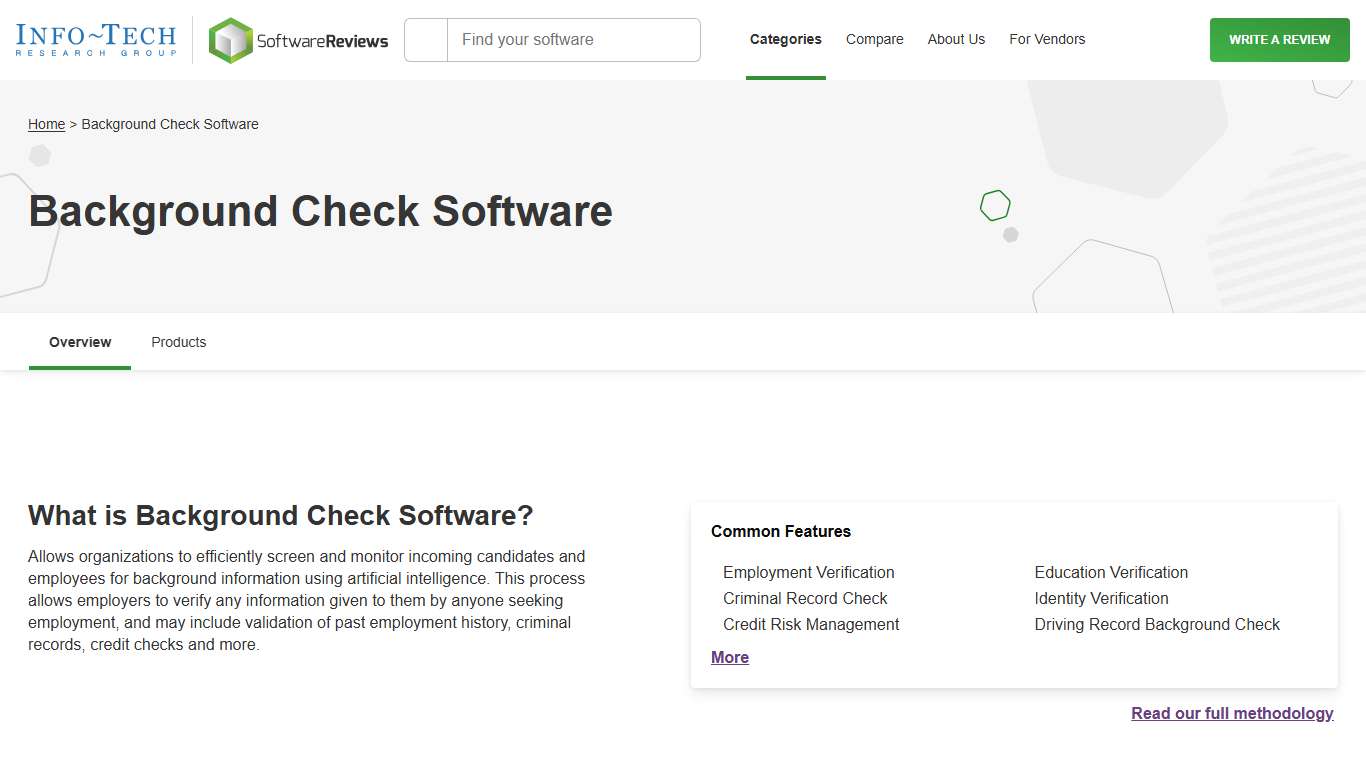Open the Read our full methodology link
The image size is (1366, 768).
pos(1232,713)
